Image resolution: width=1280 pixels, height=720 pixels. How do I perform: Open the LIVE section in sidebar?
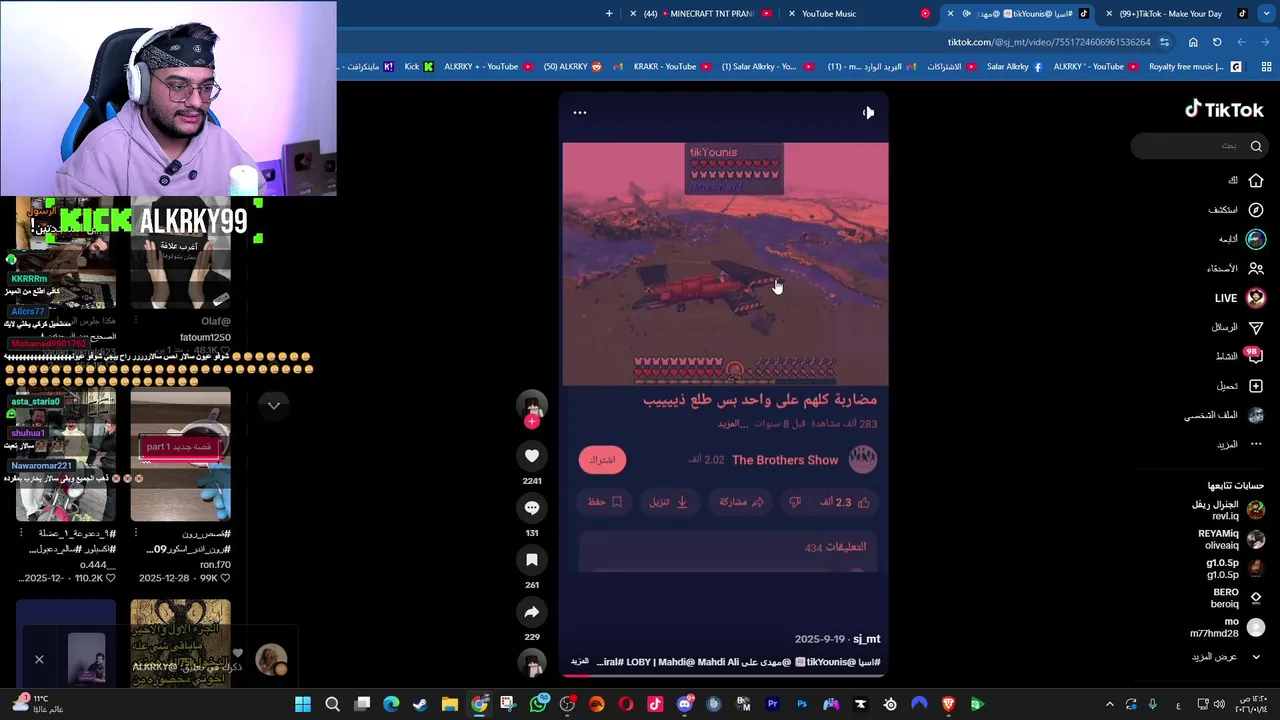coord(1239,298)
